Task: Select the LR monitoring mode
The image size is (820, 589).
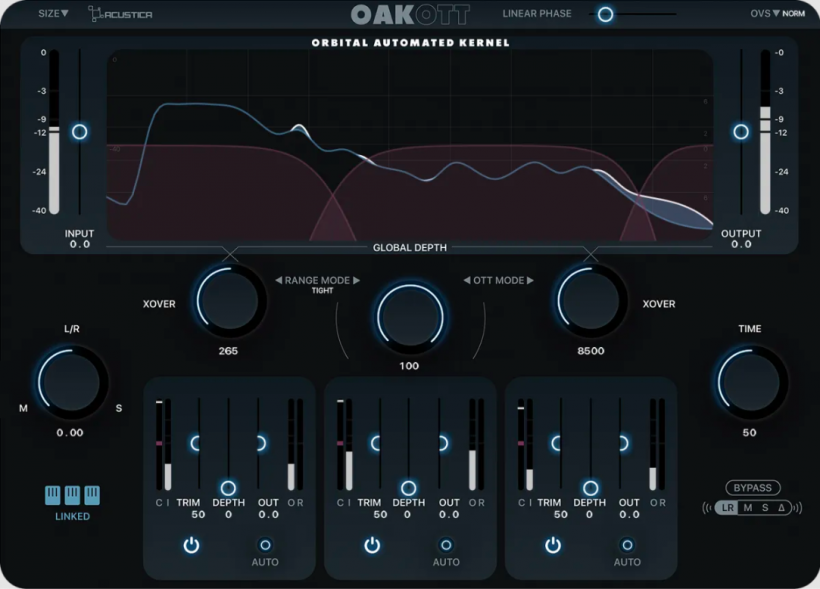Action: (x=727, y=507)
